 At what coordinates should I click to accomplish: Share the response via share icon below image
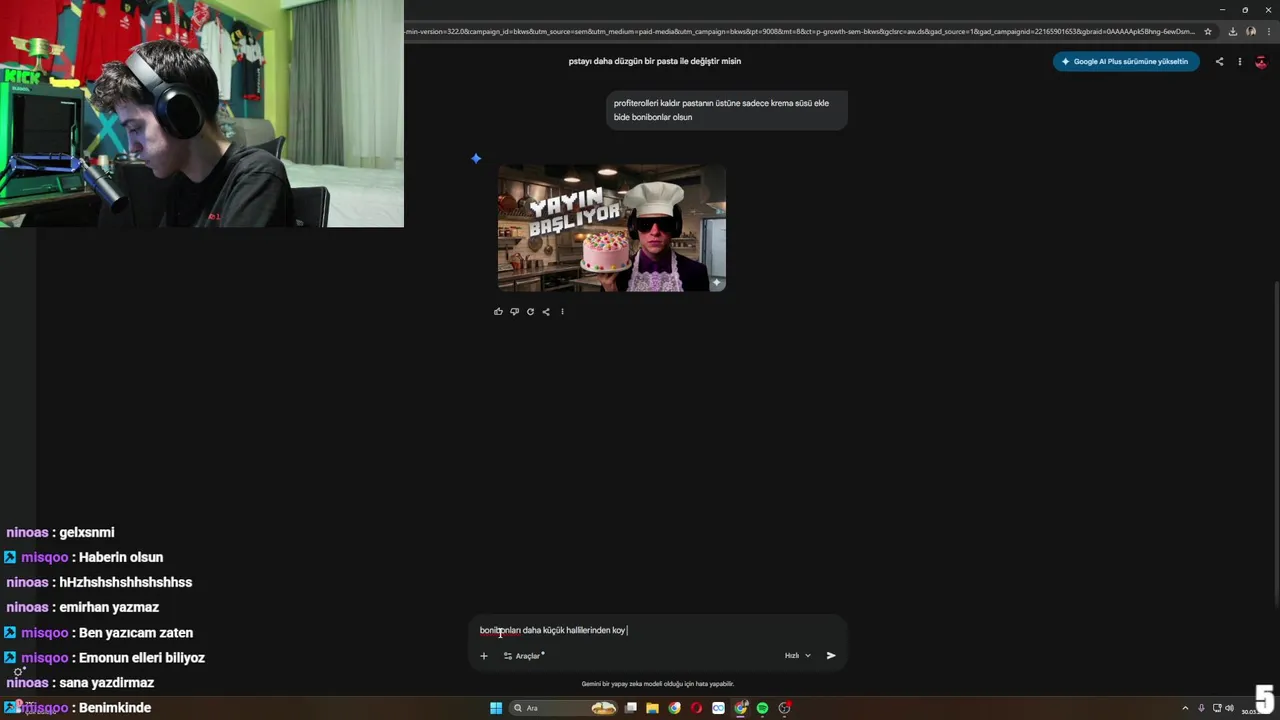[x=546, y=311]
